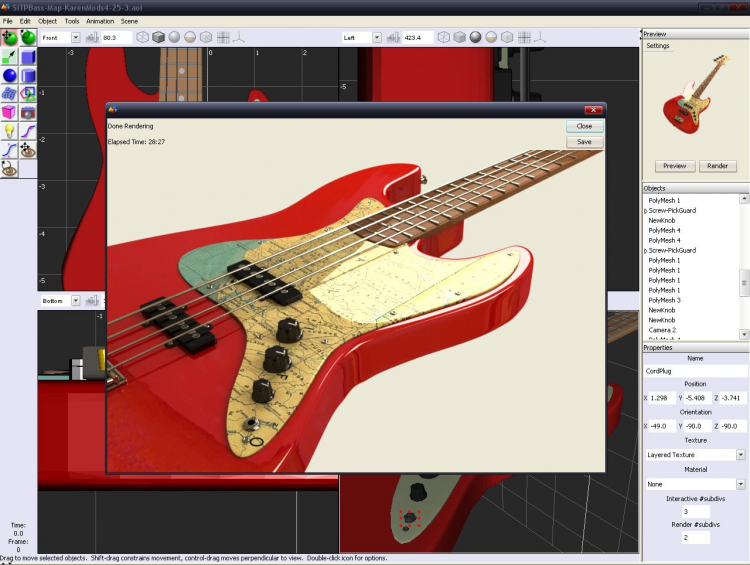
Task: Choose the Create cube tool
Action: [x=28, y=57]
